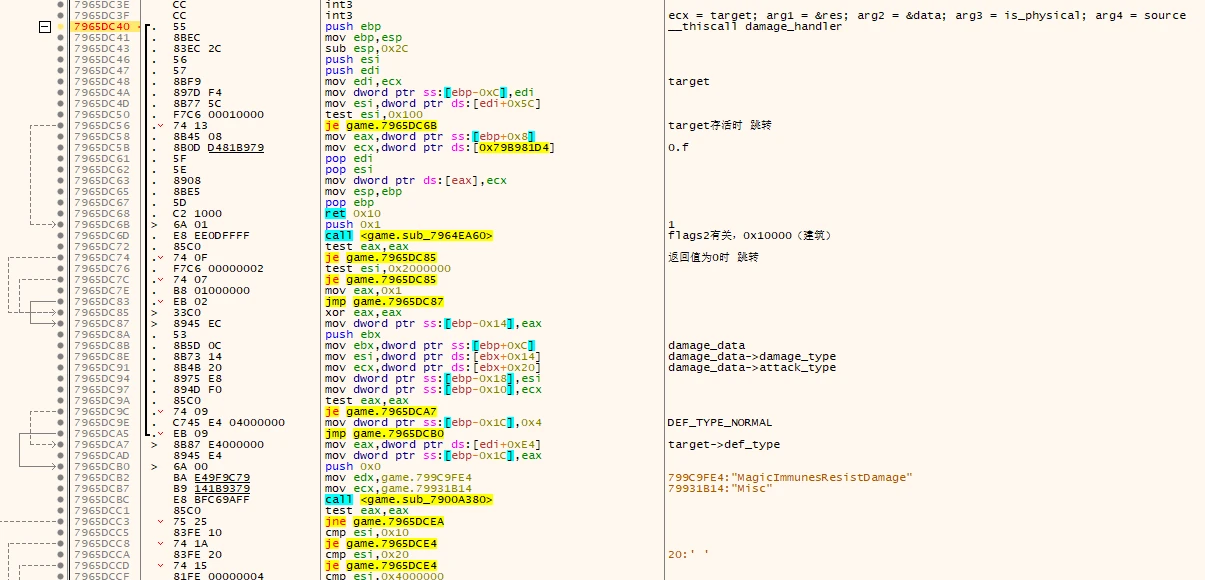
Task: Click the call to game.sub_7964EA60
Action: [x=408, y=236]
